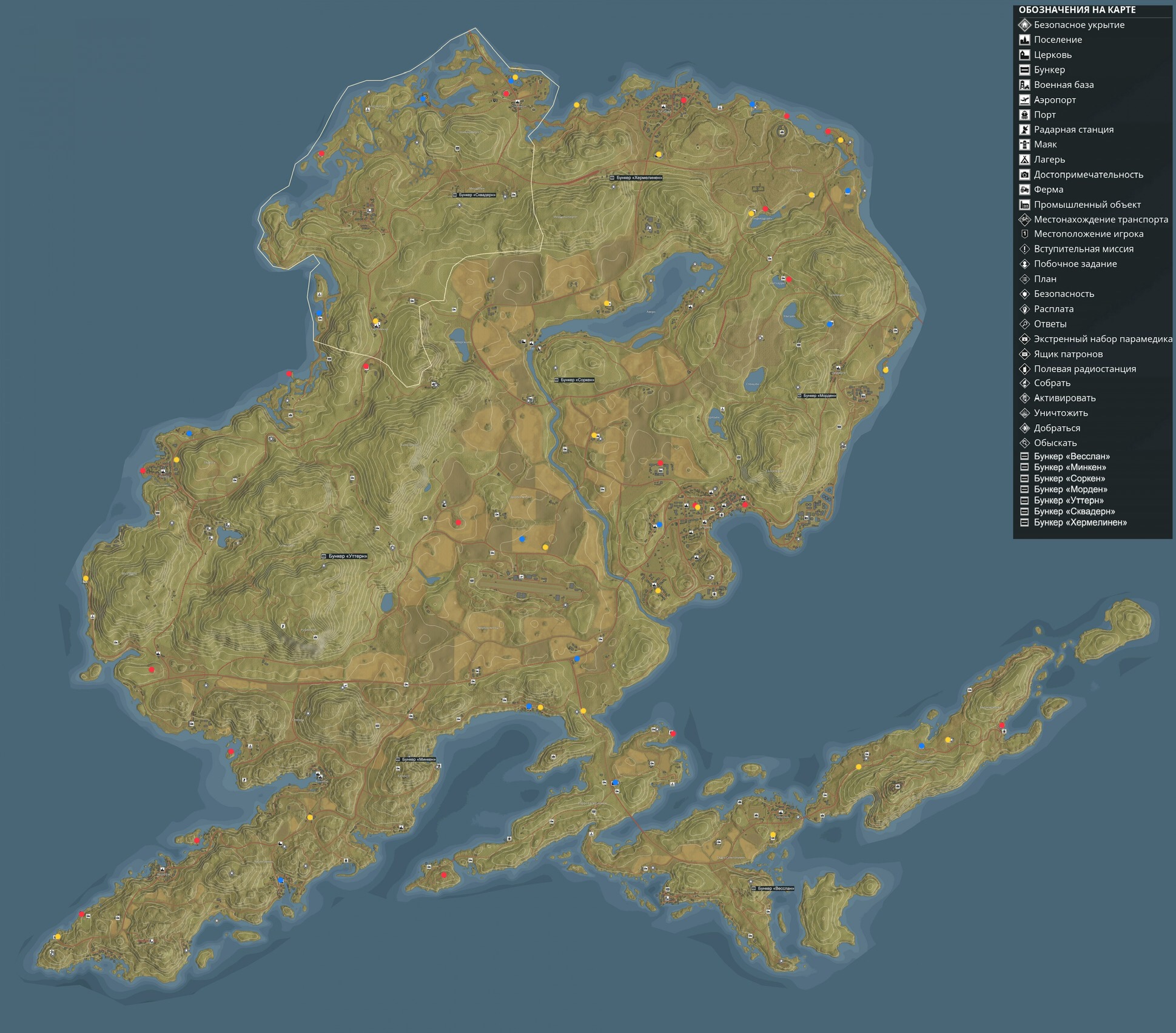Click the Побочное задание legend icon
Viewport: 1176px width, 1033px height.
coord(1024,264)
